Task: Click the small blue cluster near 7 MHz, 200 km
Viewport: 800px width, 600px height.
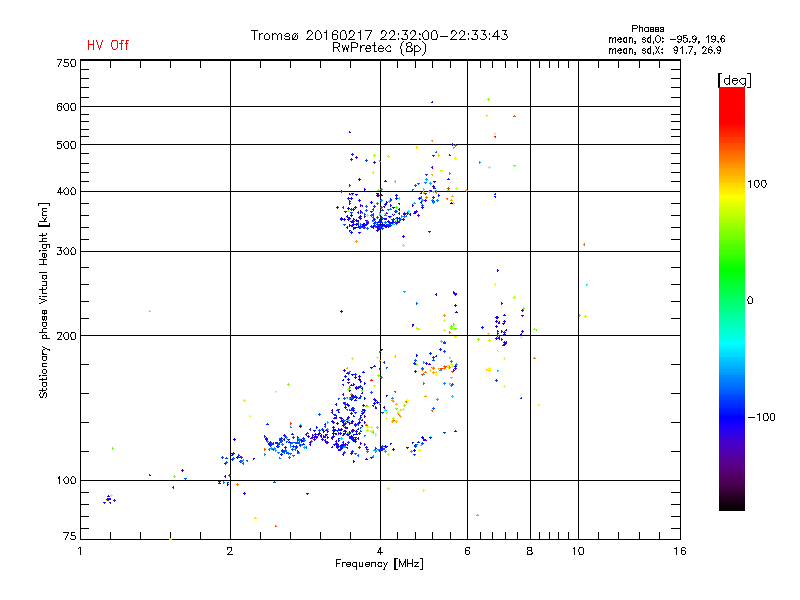Action: (x=501, y=329)
